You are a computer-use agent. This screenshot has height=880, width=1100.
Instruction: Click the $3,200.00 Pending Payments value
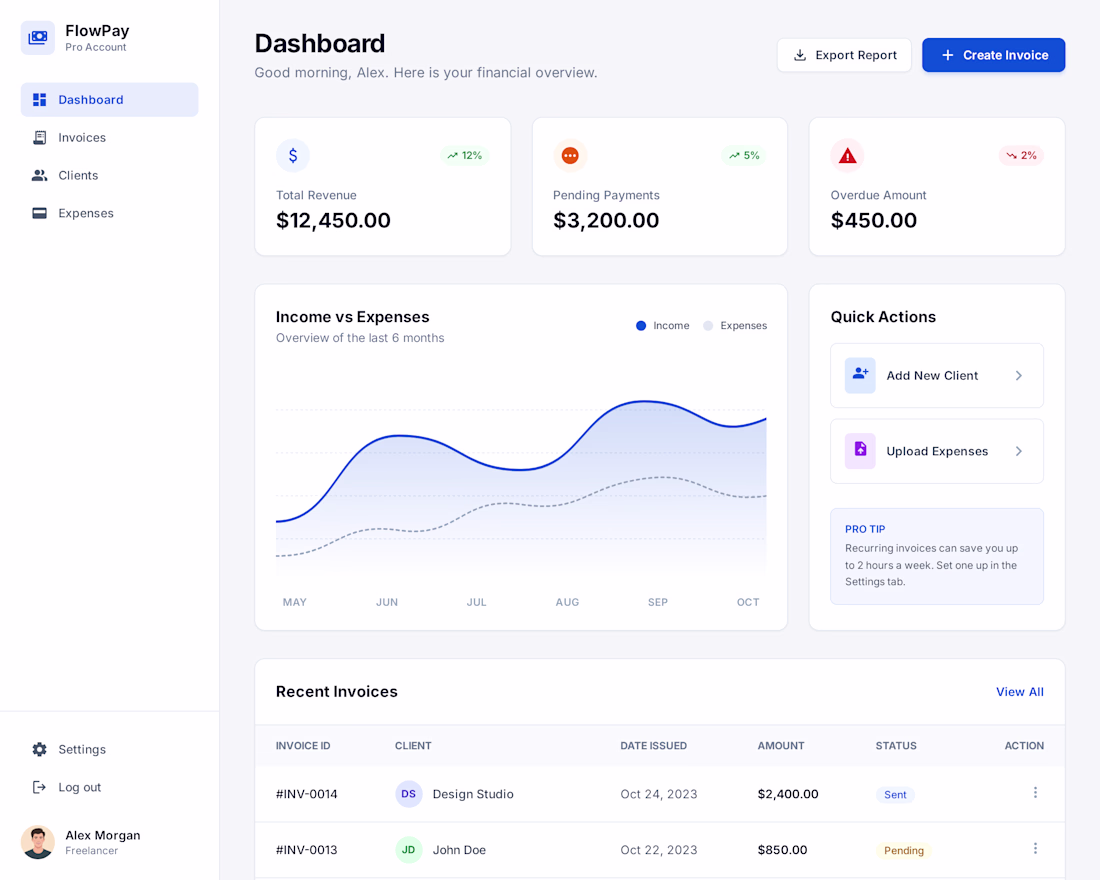[606, 220]
